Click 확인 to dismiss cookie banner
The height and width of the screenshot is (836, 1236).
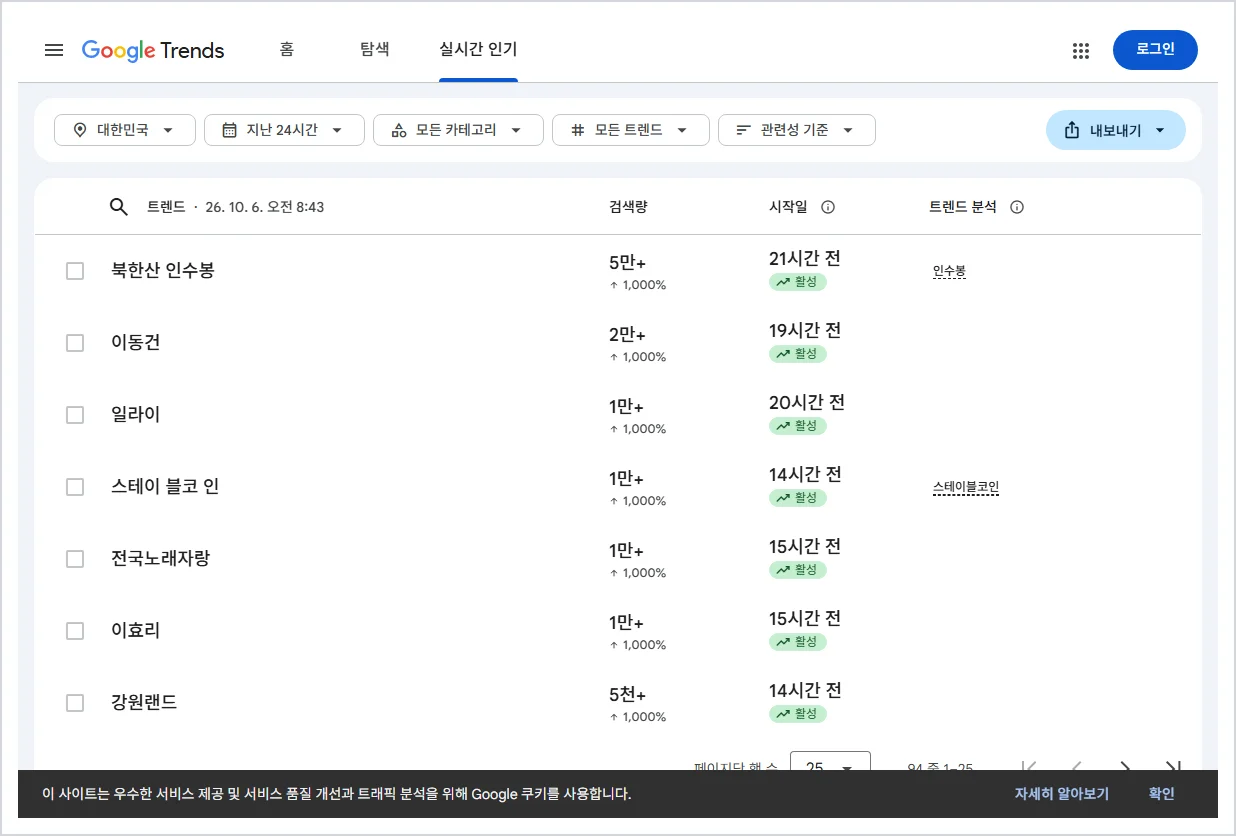1162,794
